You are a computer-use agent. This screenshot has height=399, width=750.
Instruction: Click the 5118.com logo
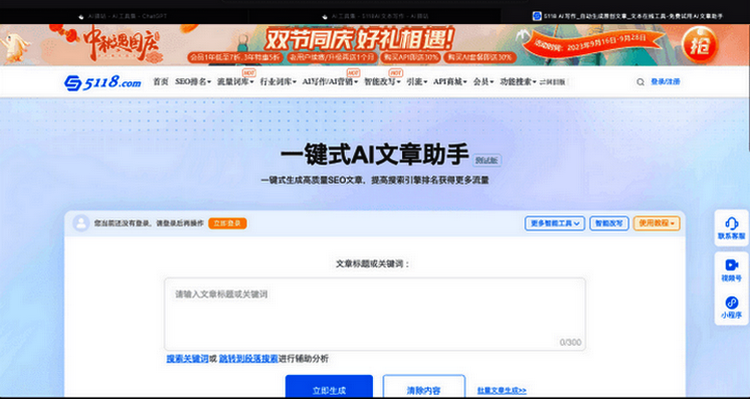click(102, 82)
